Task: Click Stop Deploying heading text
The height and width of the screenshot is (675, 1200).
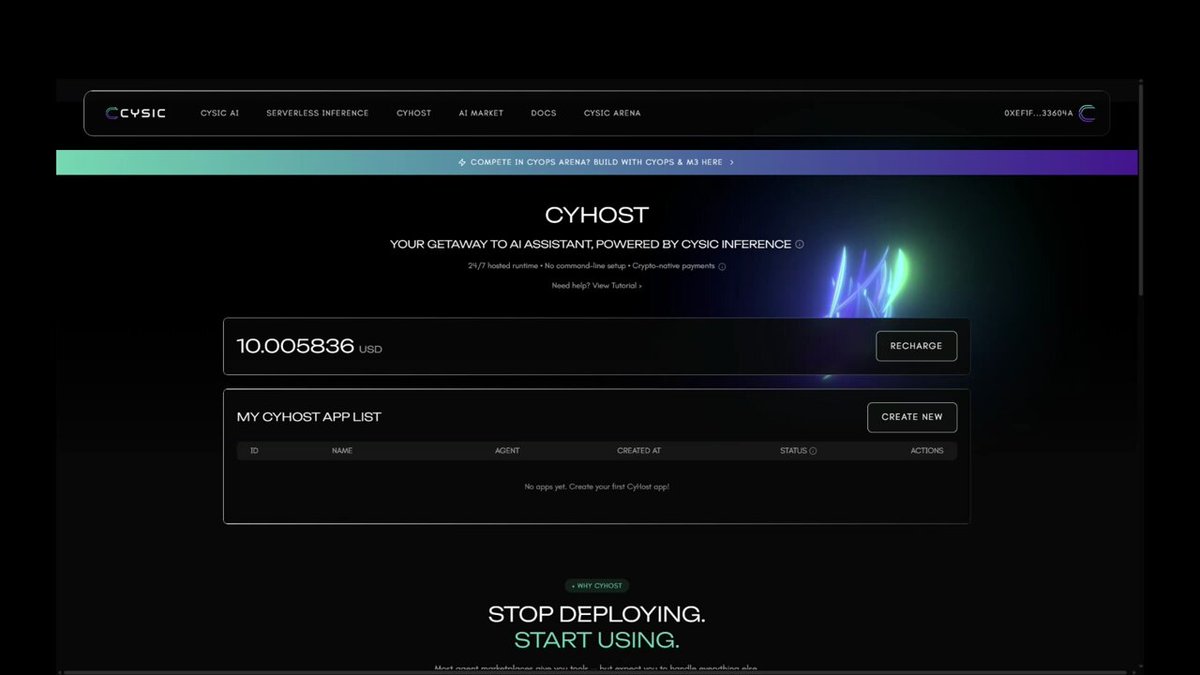Action: [x=597, y=614]
